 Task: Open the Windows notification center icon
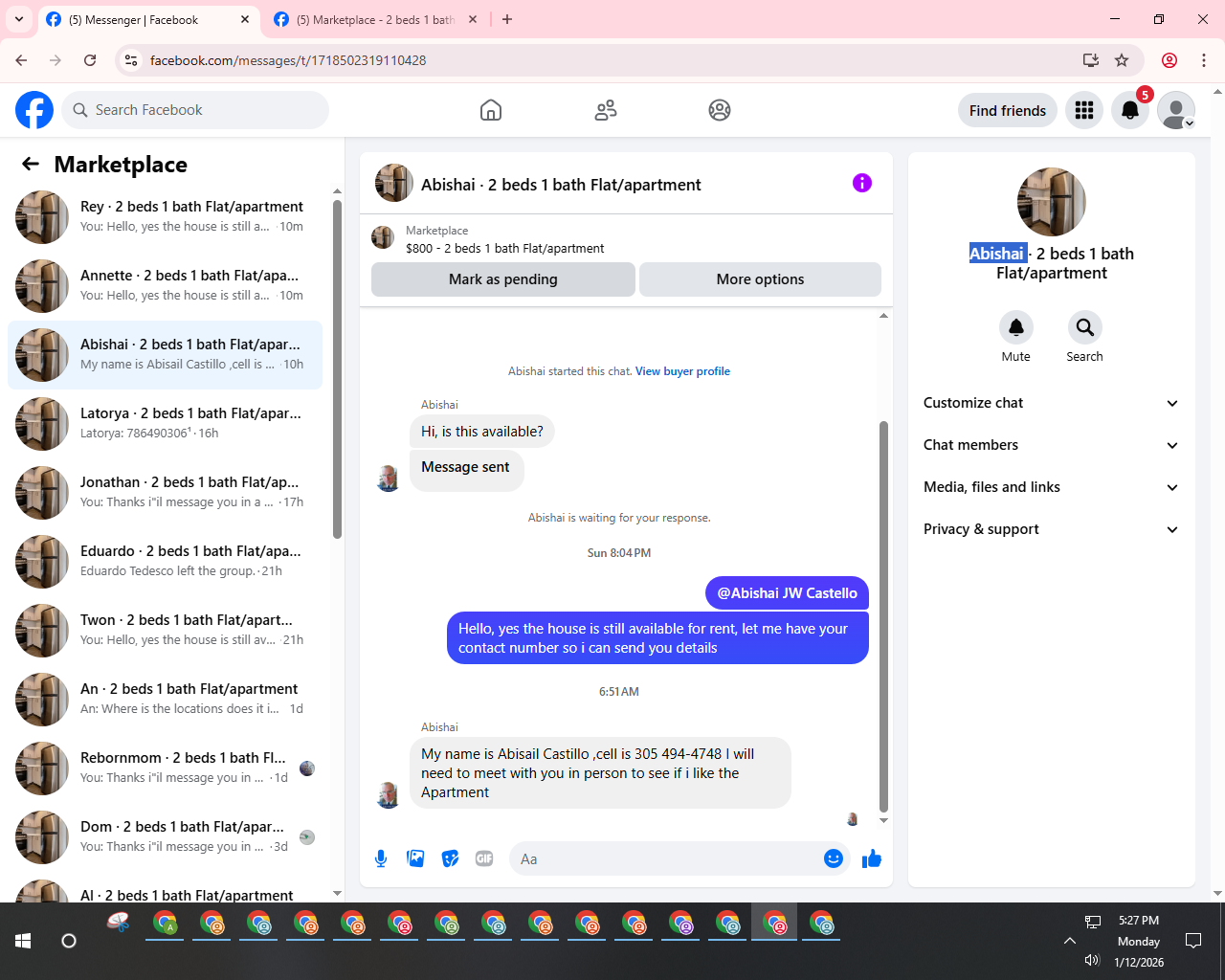pos(1193,941)
